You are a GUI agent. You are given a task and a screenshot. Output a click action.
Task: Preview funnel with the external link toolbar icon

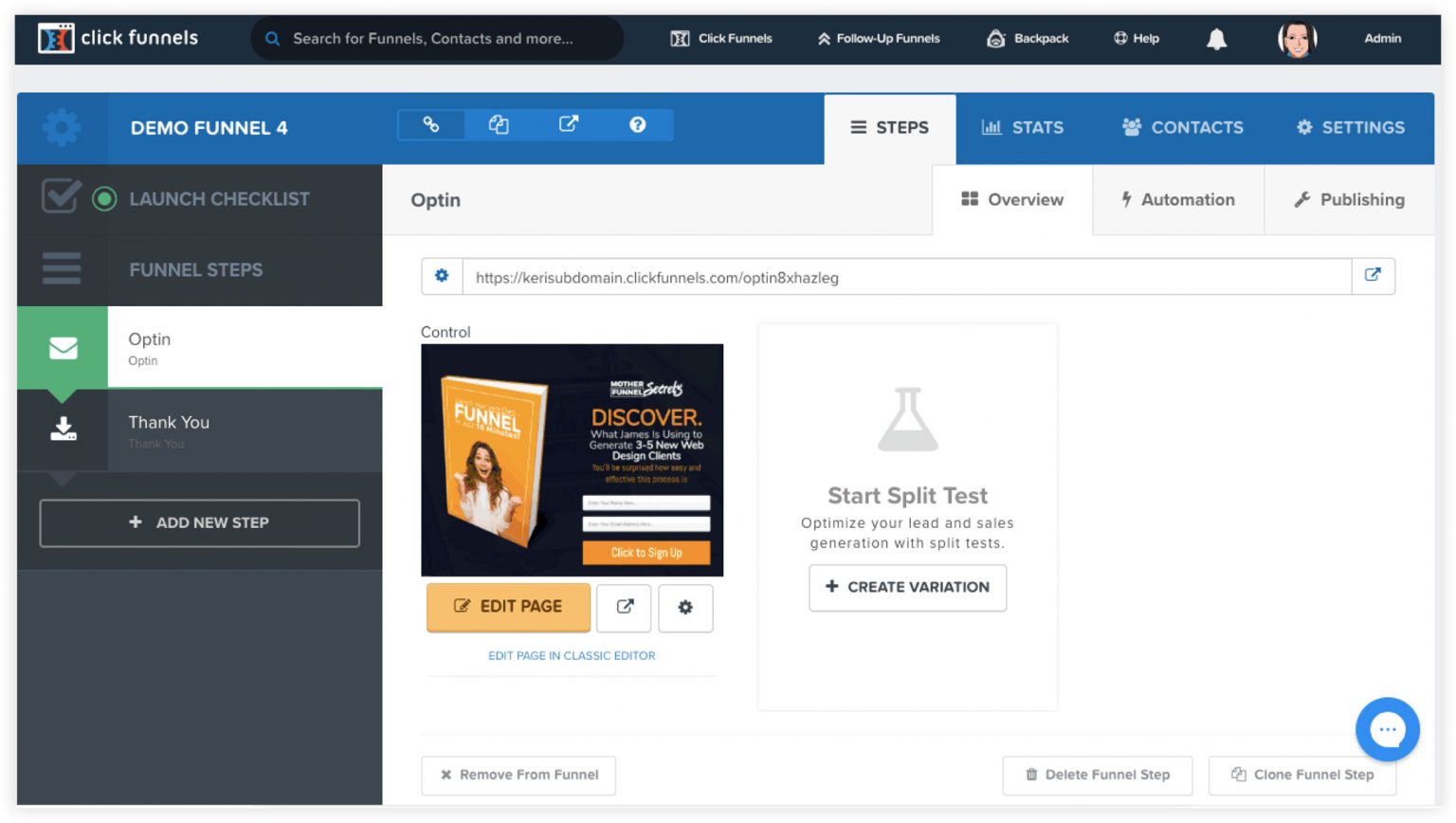(x=569, y=124)
